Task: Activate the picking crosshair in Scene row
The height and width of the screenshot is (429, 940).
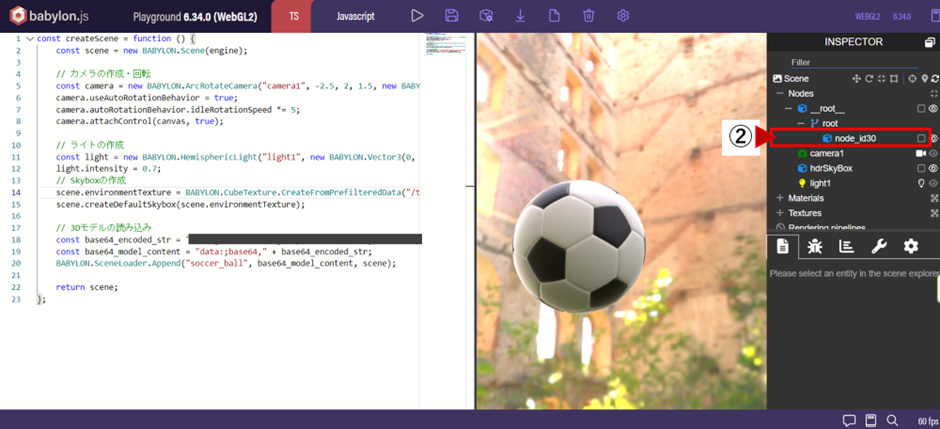Action: pos(912,78)
